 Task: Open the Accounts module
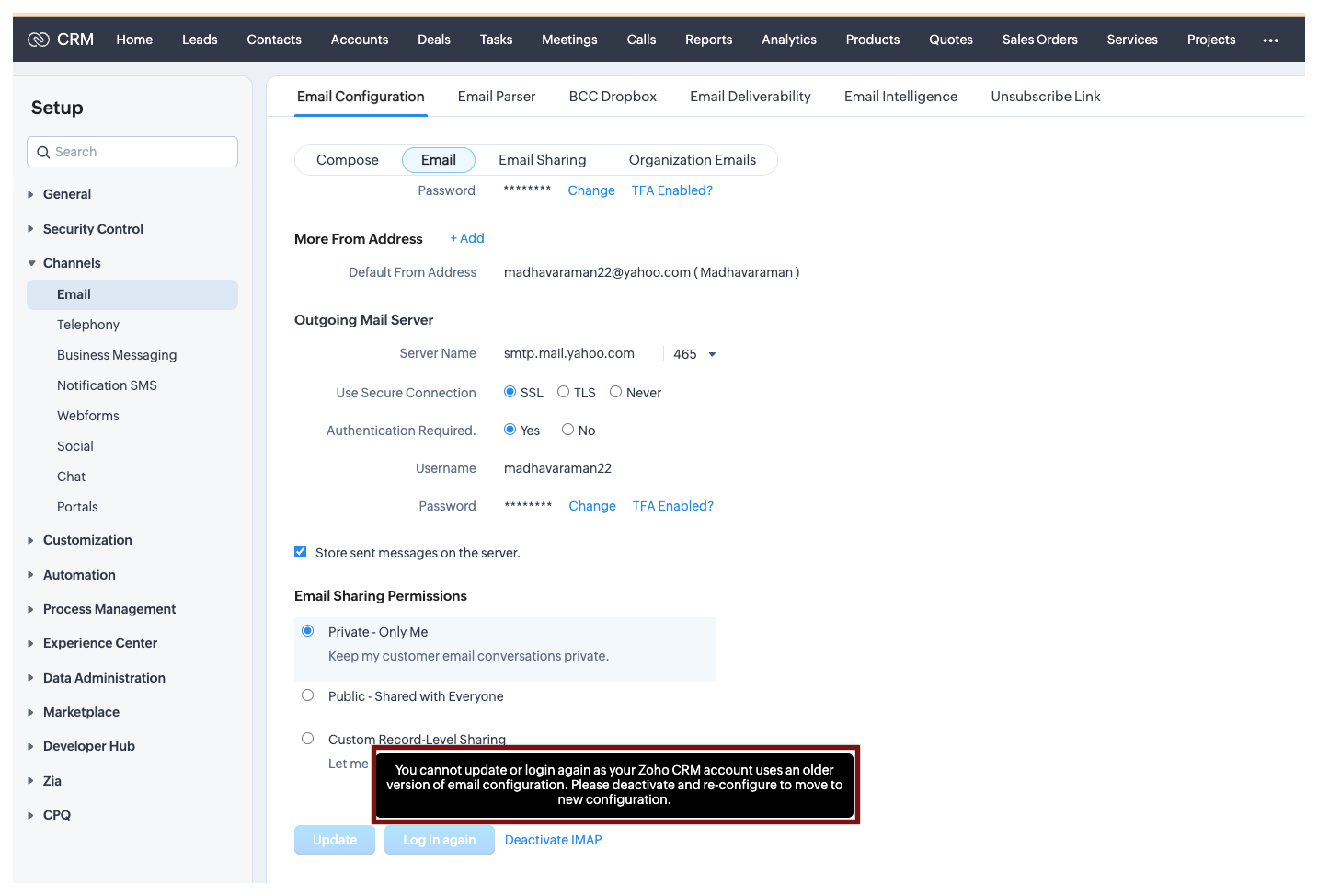tap(360, 40)
